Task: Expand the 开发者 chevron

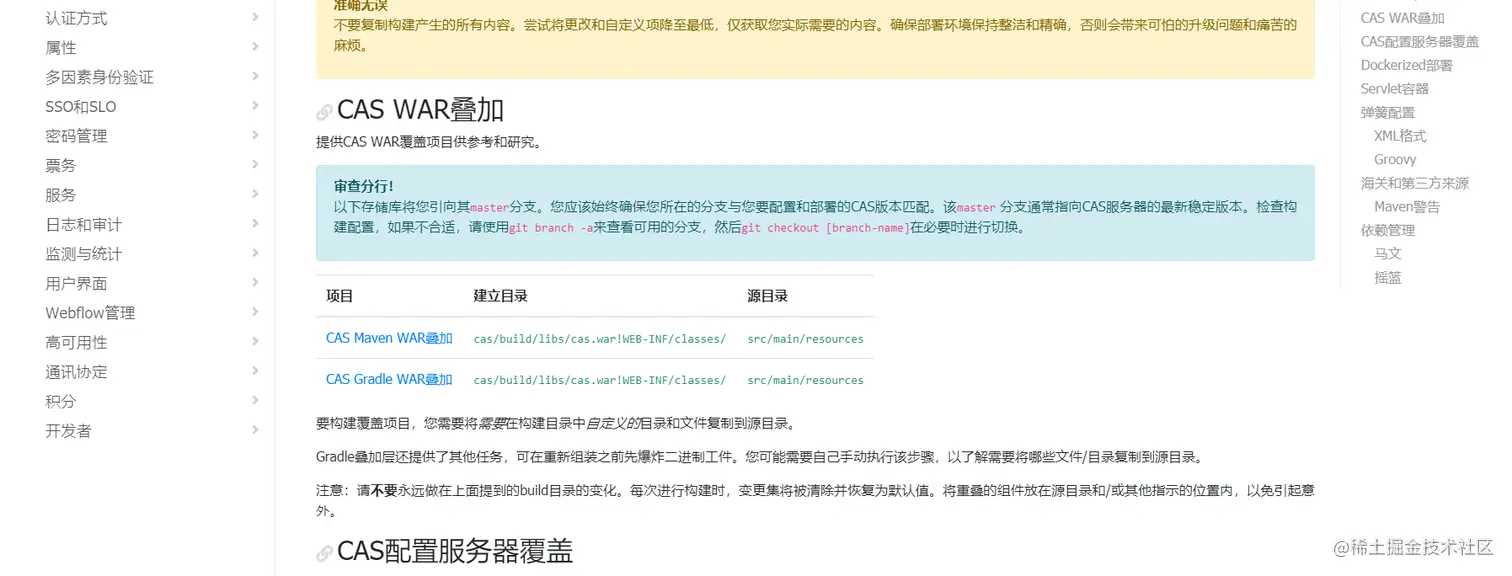Action: [256, 430]
